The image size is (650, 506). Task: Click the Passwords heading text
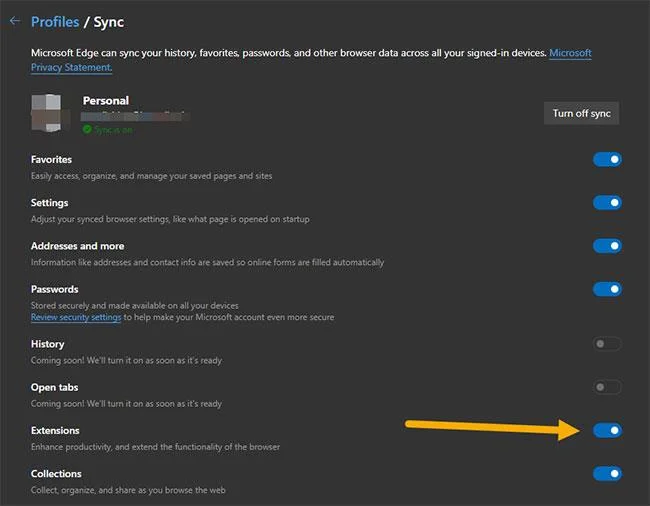pyautogui.click(x=55, y=289)
